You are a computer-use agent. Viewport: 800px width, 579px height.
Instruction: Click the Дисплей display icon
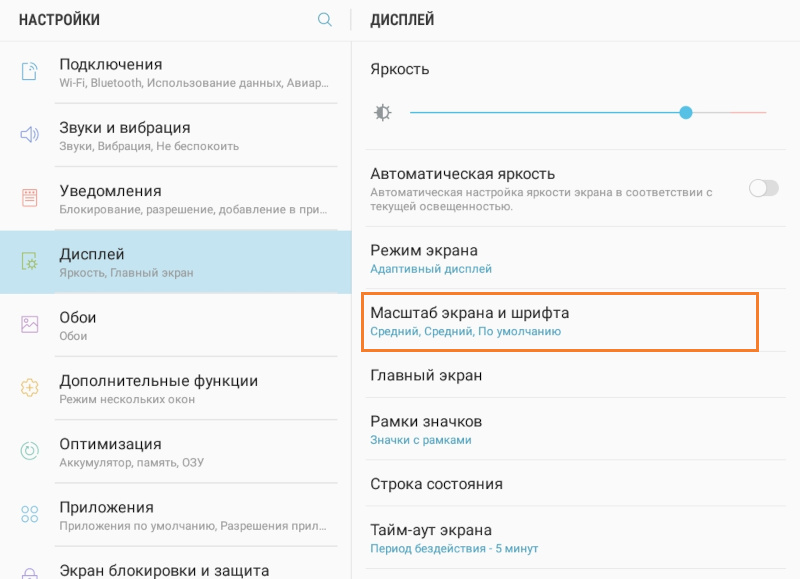coord(31,260)
